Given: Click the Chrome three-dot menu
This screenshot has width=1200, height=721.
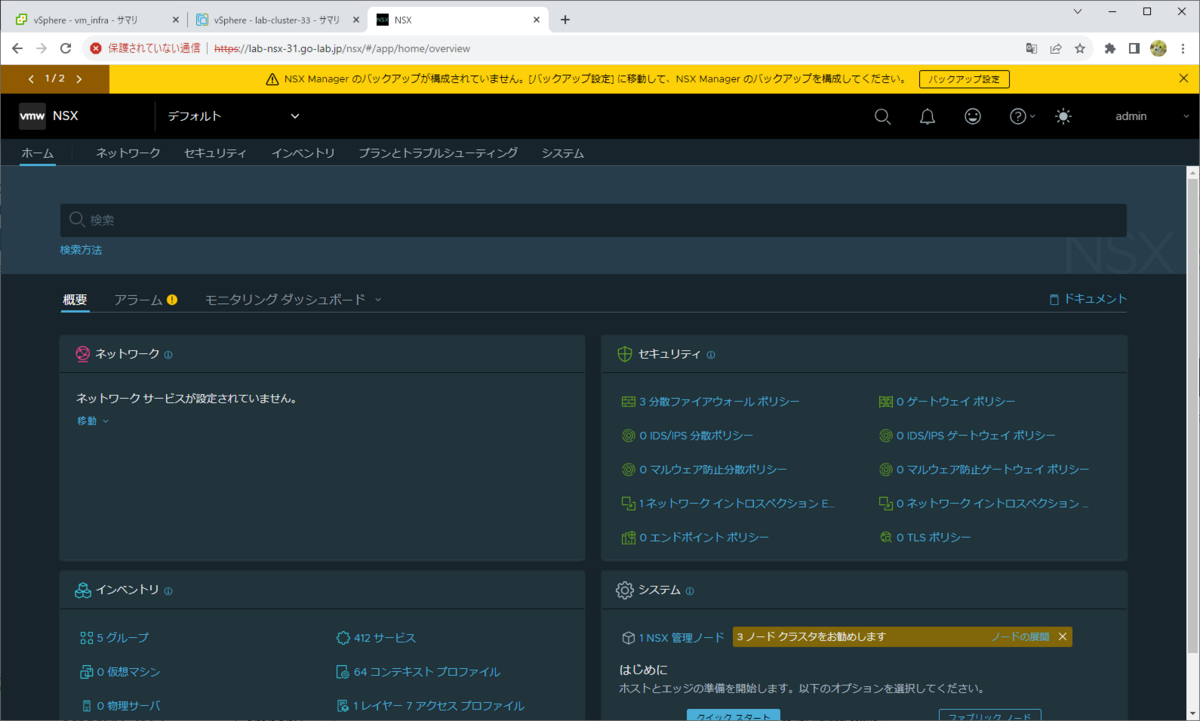Looking at the screenshot, I should [x=1184, y=48].
